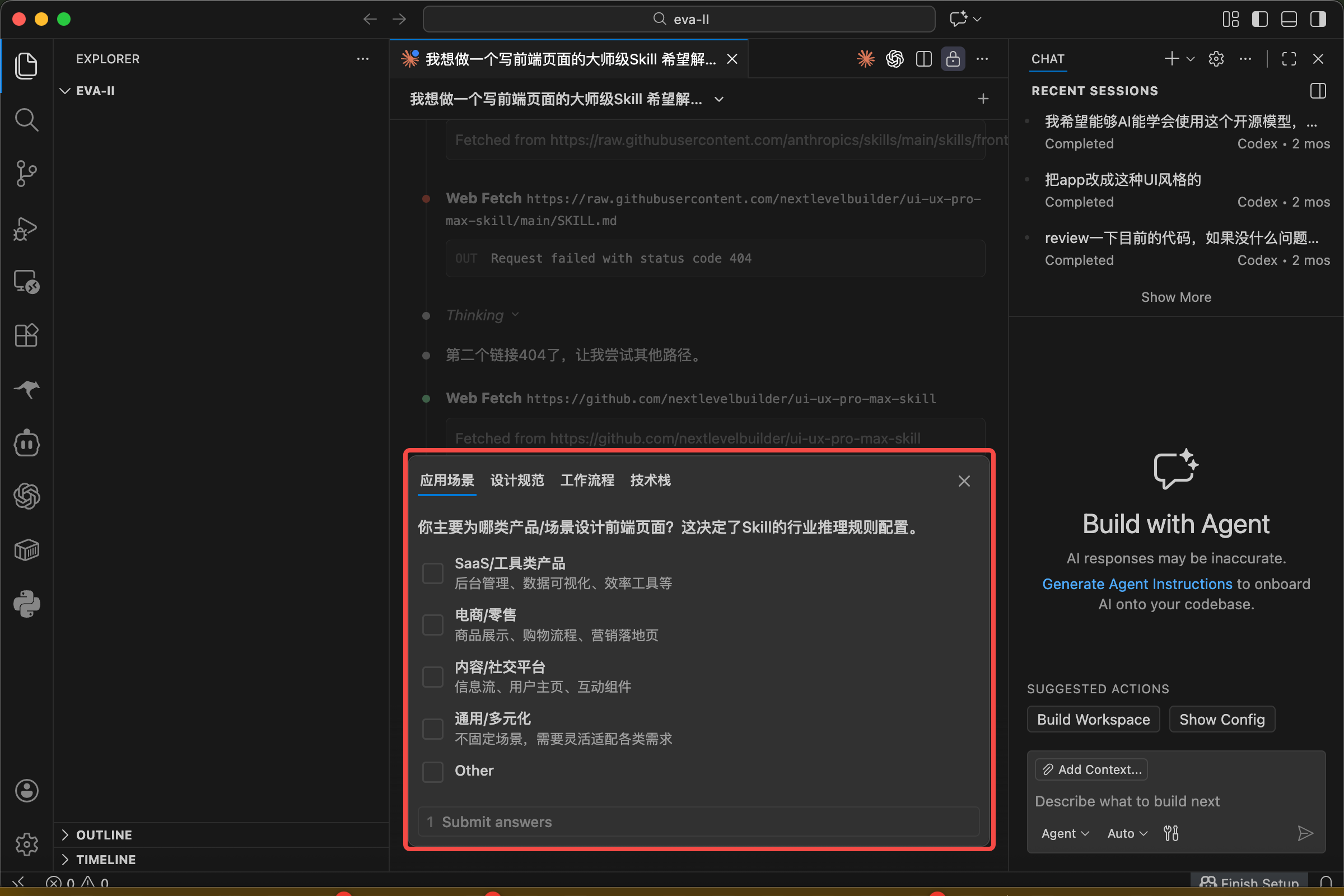Maximize the chat panel
Viewport: 1344px width, 896px height.
pyautogui.click(x=1289, y=59)
